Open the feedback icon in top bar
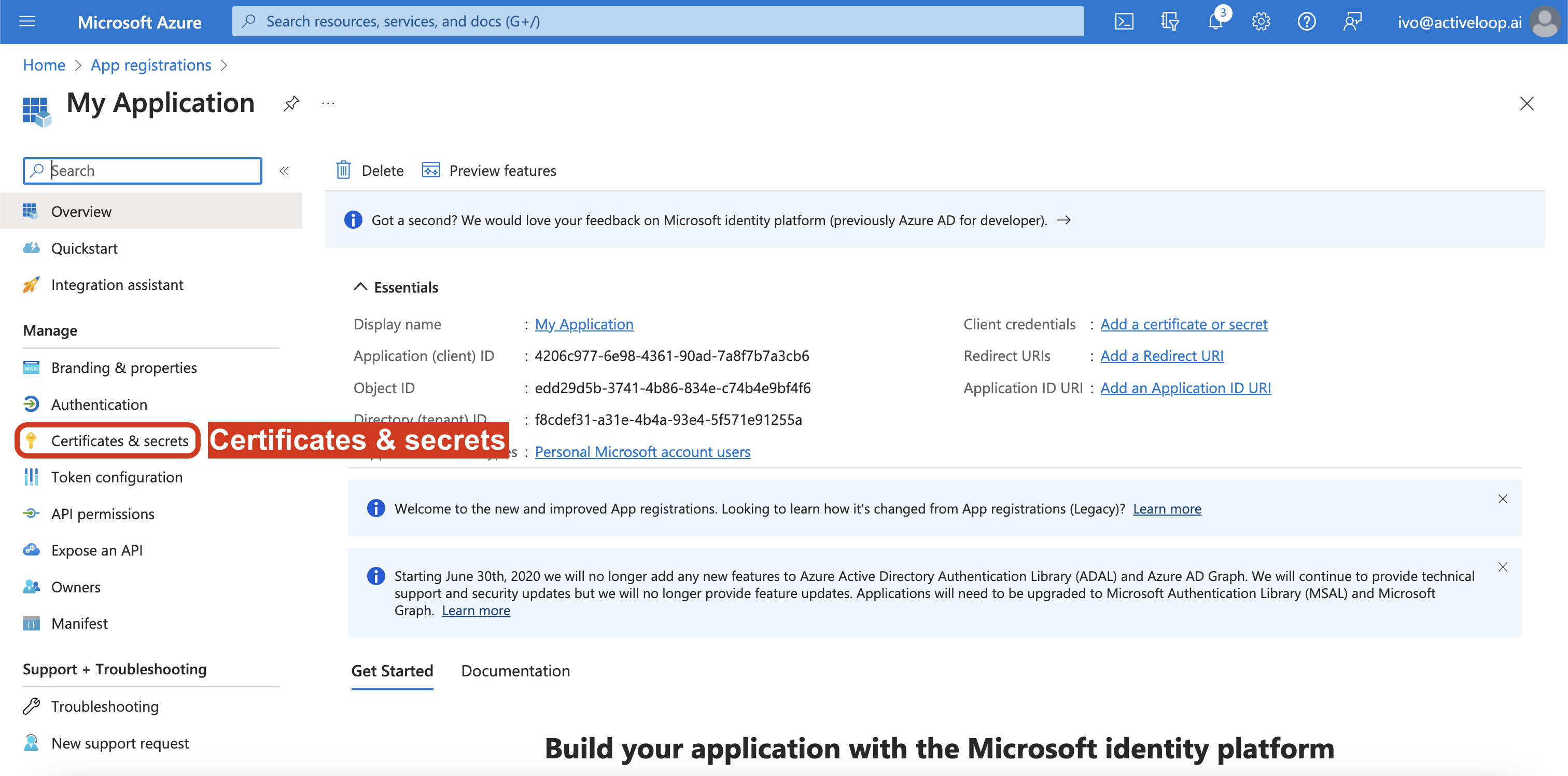The width and height of the screenshot is (1568, 776). (x=1352, y=22)
